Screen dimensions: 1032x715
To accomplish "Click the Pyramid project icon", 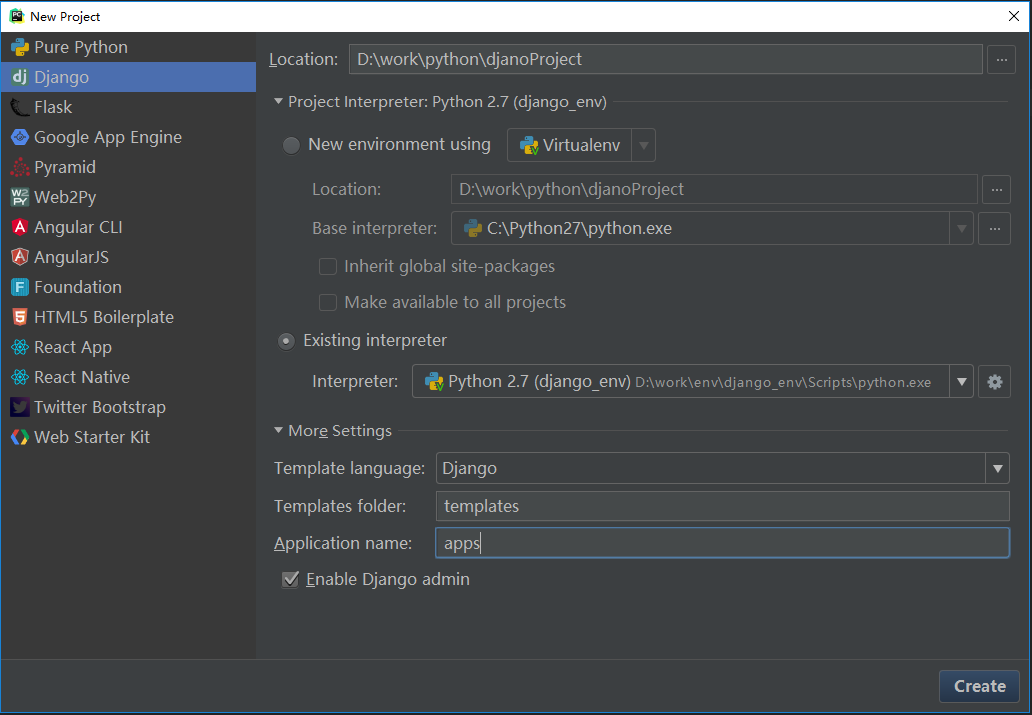I will [20, 167].
